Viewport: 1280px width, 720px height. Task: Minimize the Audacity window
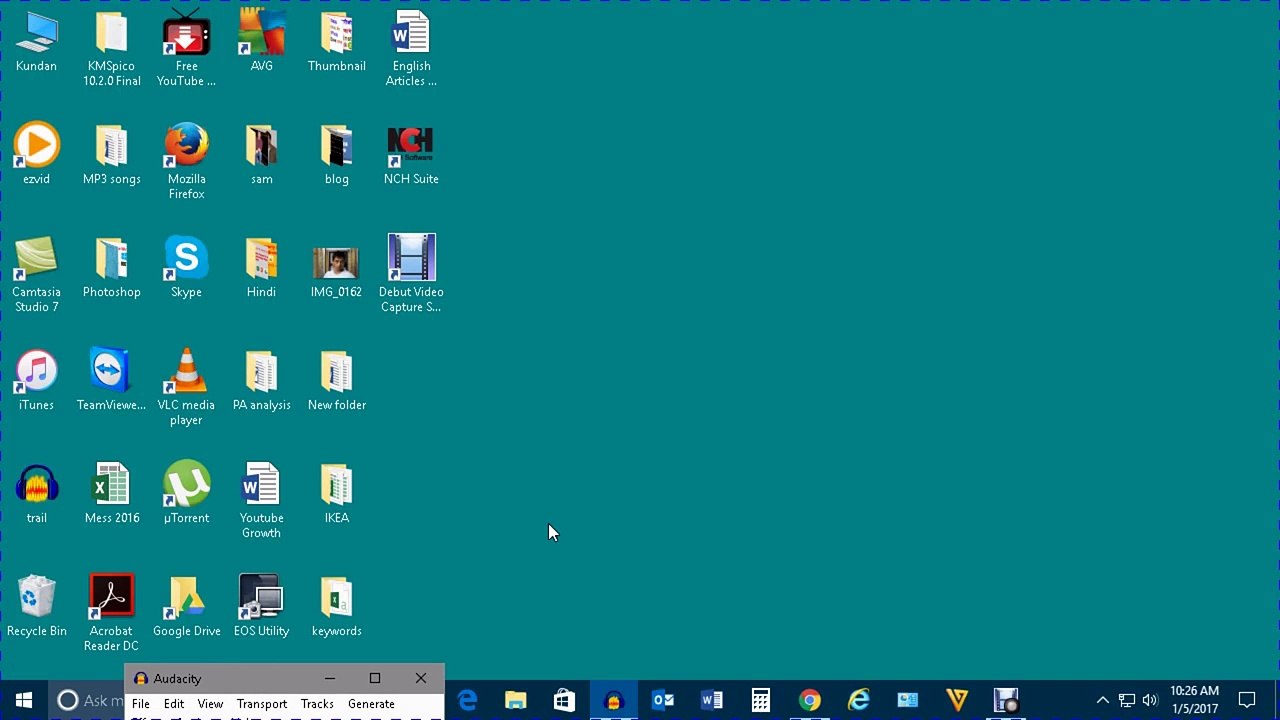329,678
